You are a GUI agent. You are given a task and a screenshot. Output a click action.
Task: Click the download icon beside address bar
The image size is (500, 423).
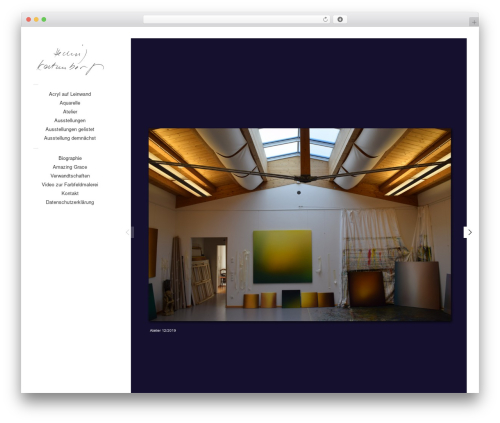pyautogui.click(x=340, y=19)
